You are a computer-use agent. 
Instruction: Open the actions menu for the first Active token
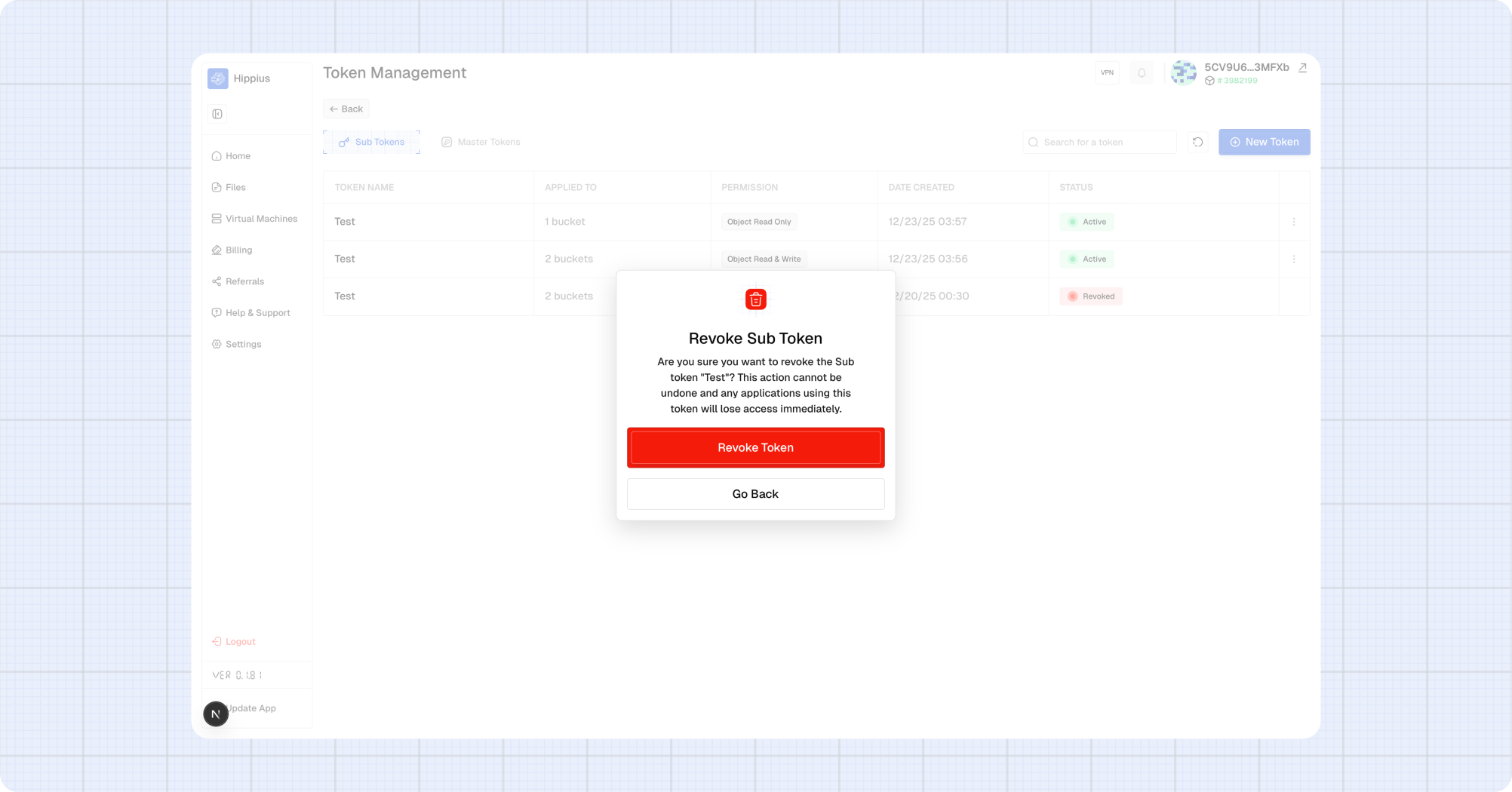[1294, 222]
